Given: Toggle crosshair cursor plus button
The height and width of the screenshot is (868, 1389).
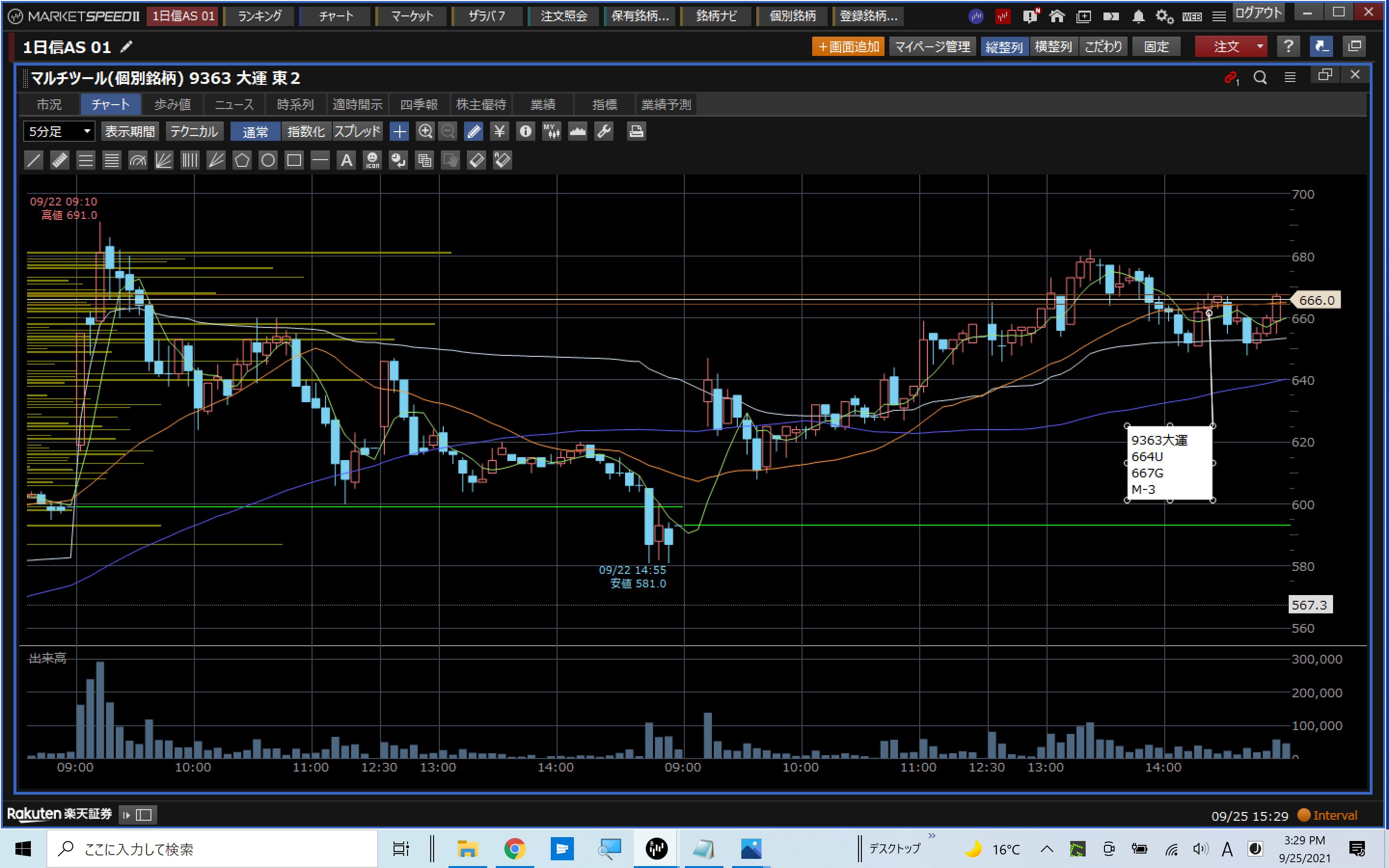Looking at the screenshot, I should pyautogui.click(x=399, y=132).
